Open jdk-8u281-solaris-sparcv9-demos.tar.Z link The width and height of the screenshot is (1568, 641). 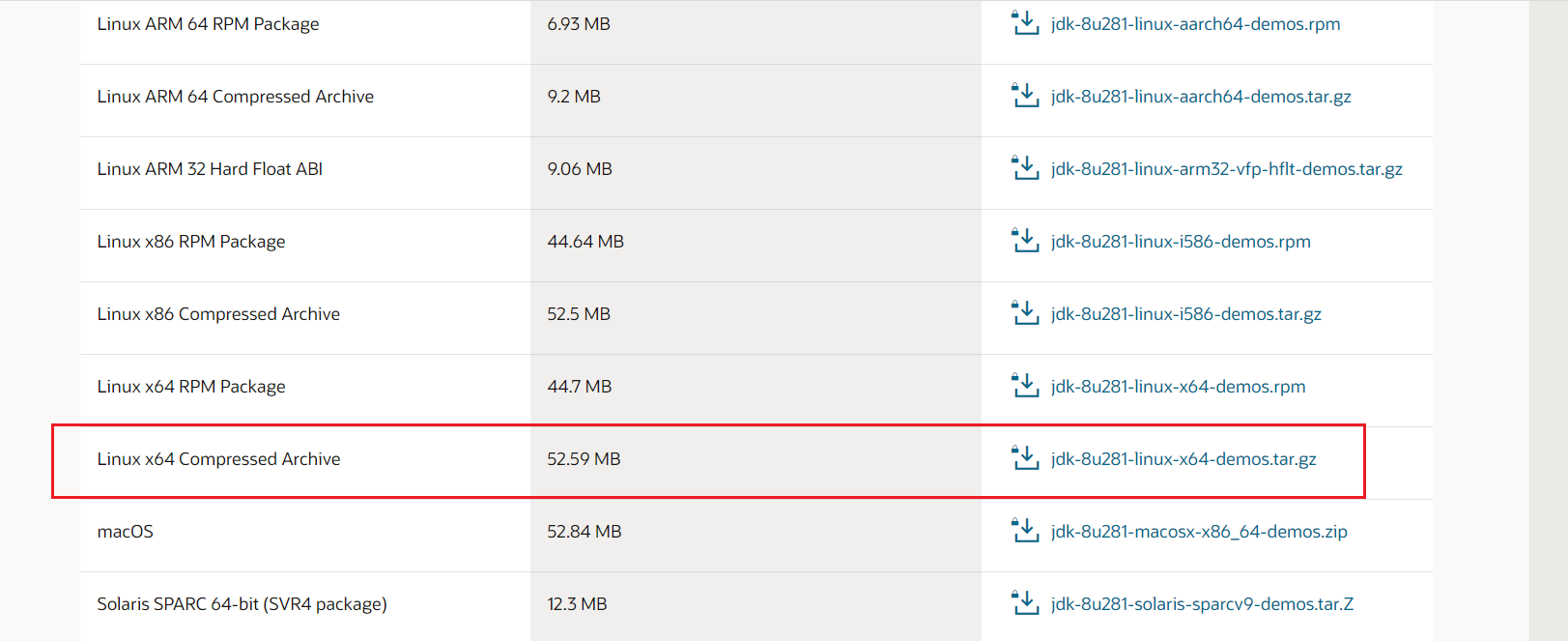point(1202,604)
